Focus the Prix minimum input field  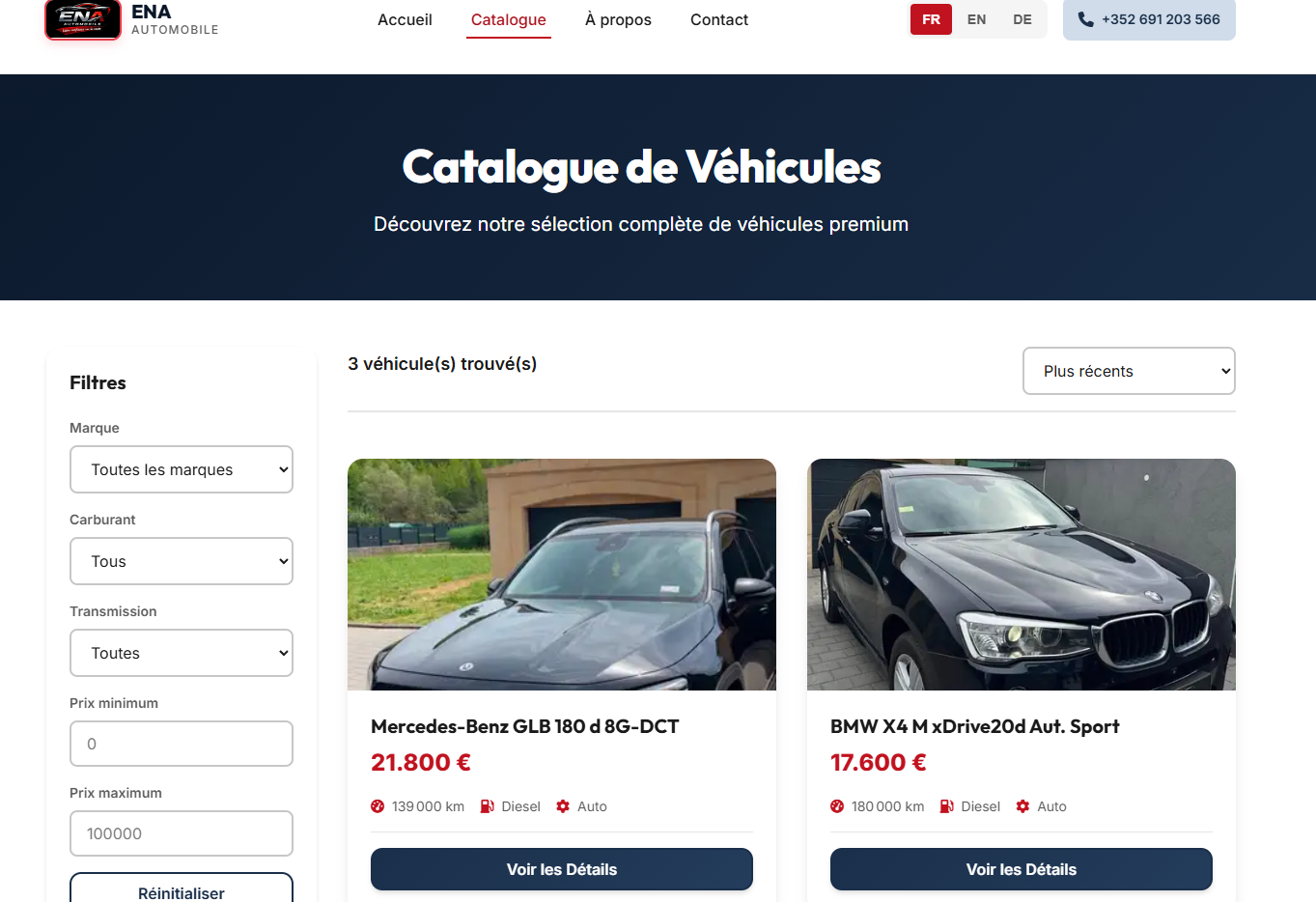click(182, 744)
